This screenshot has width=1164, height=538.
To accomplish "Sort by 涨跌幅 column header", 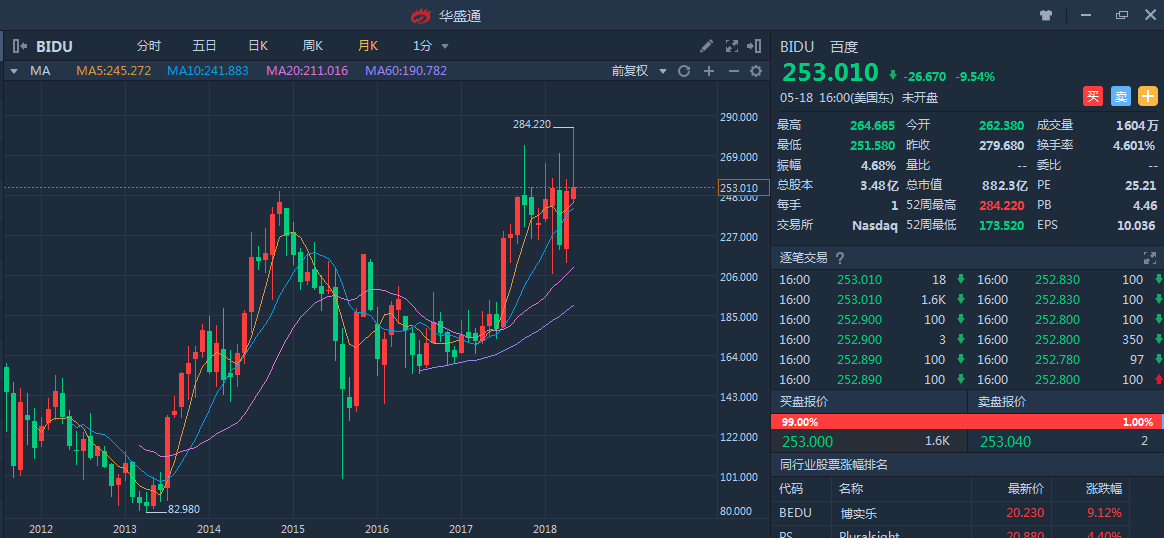I will pyautogui.click(x=1104, y=489).
